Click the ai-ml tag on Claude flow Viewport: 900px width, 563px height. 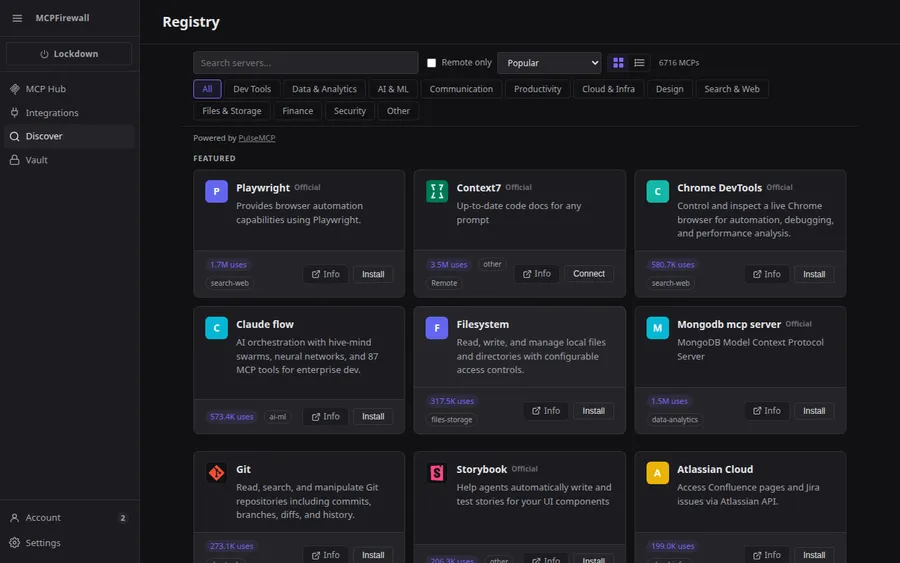[278, 417]
